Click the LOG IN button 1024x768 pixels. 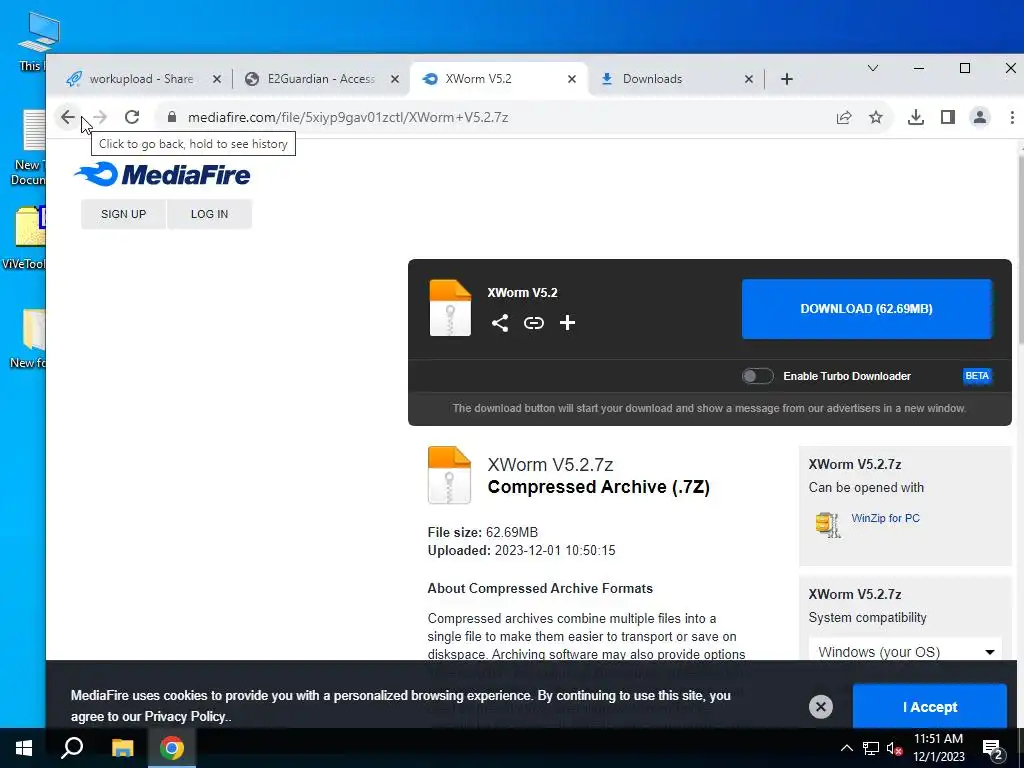[210, 214]
